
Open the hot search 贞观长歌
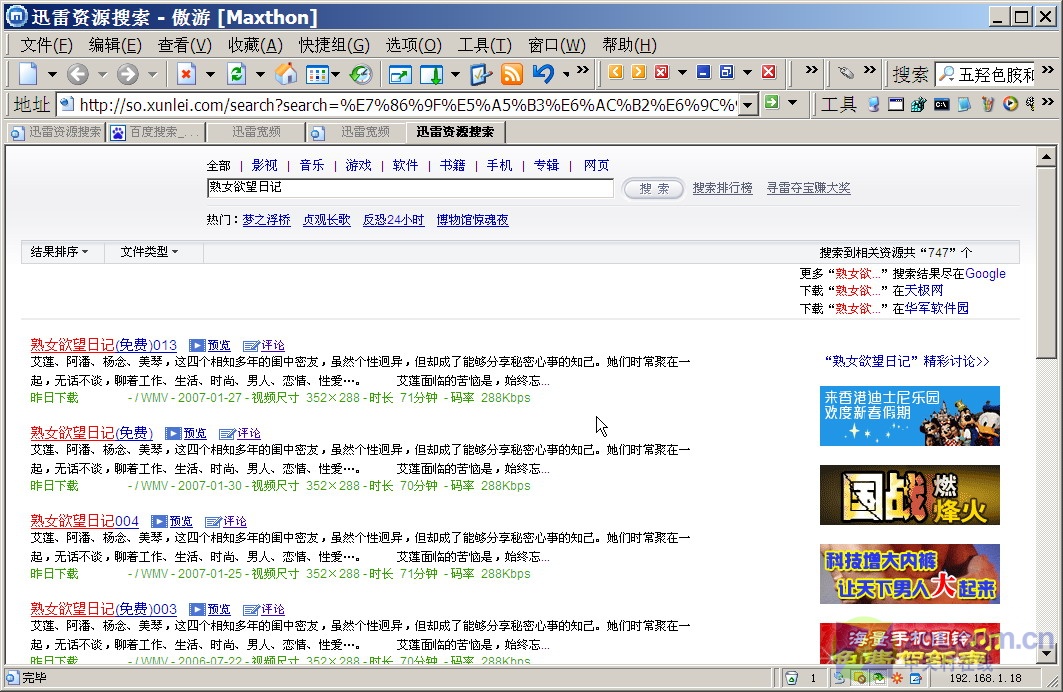click(x=327, y=220)
